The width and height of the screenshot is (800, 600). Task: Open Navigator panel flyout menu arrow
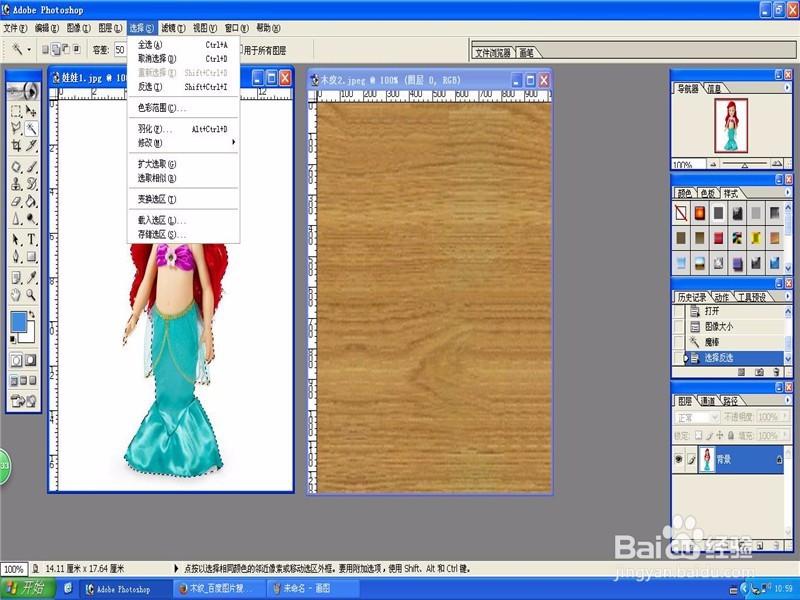pyautogui.click(x=787, y=88)
